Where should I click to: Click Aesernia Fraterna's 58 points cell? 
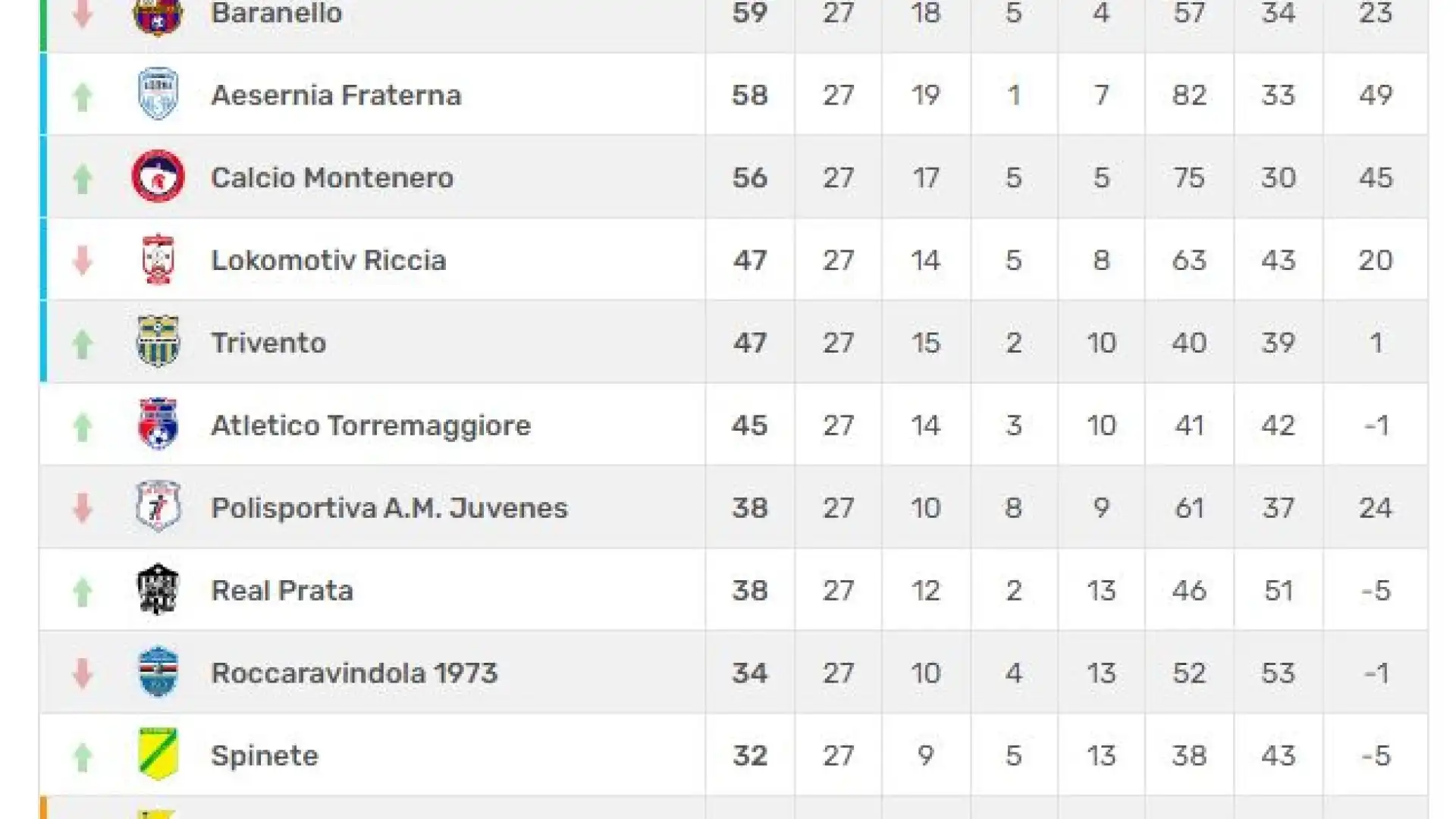pos(750,95)
